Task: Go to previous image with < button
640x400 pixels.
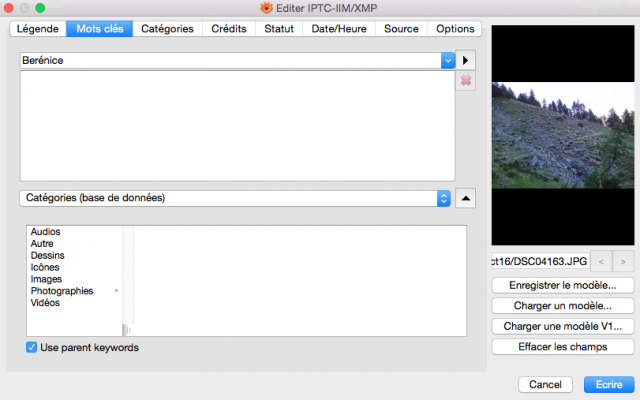Action: (601, 262)
